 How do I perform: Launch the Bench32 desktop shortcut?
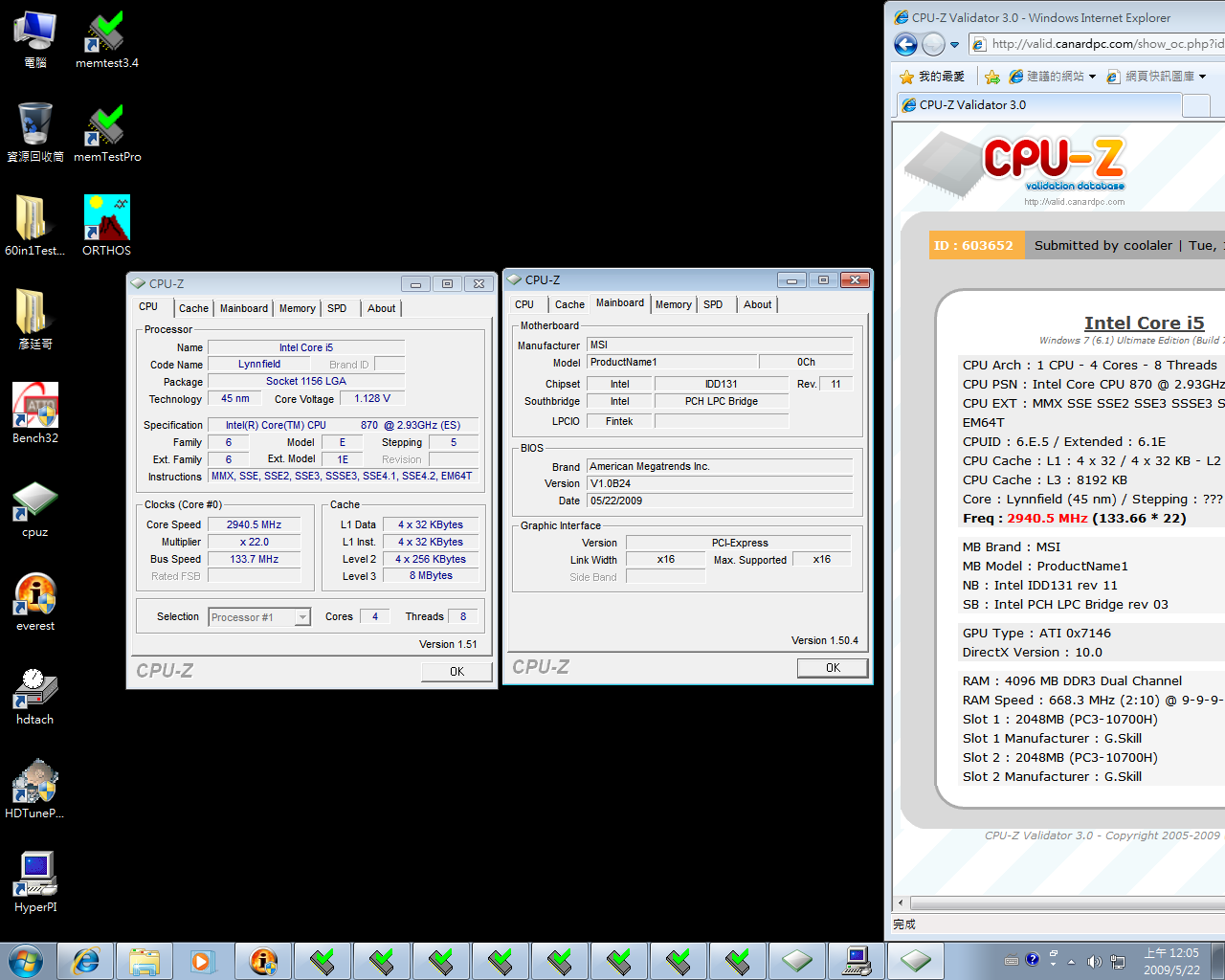tap(35, 413)
